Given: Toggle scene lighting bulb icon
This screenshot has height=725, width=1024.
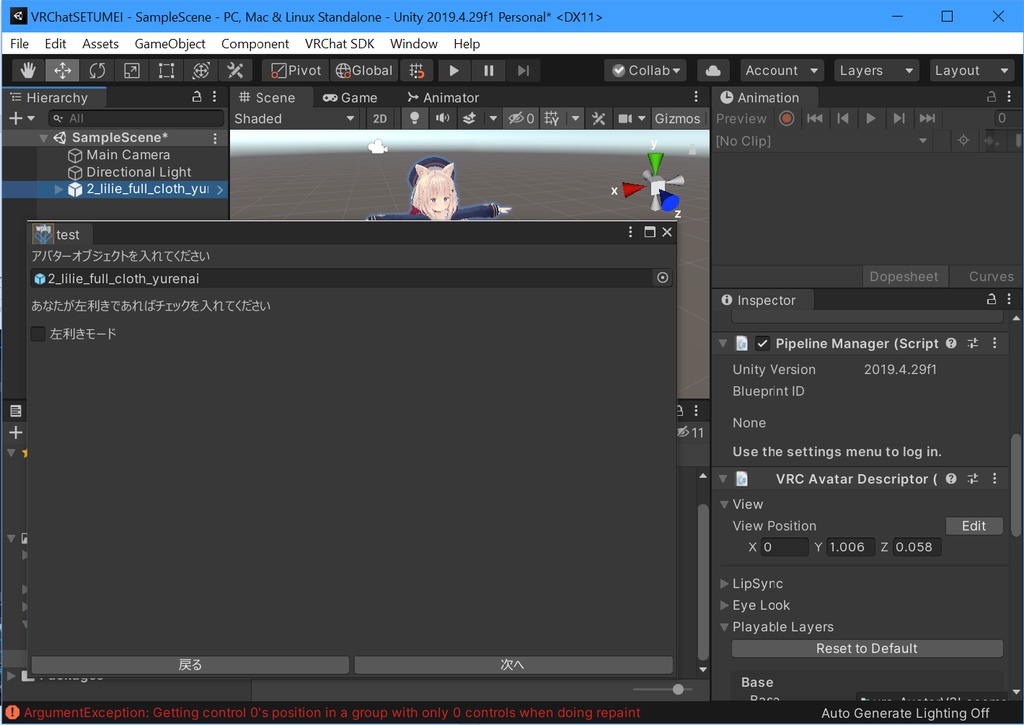Looking at the screenshot, I should click(414, 118).
